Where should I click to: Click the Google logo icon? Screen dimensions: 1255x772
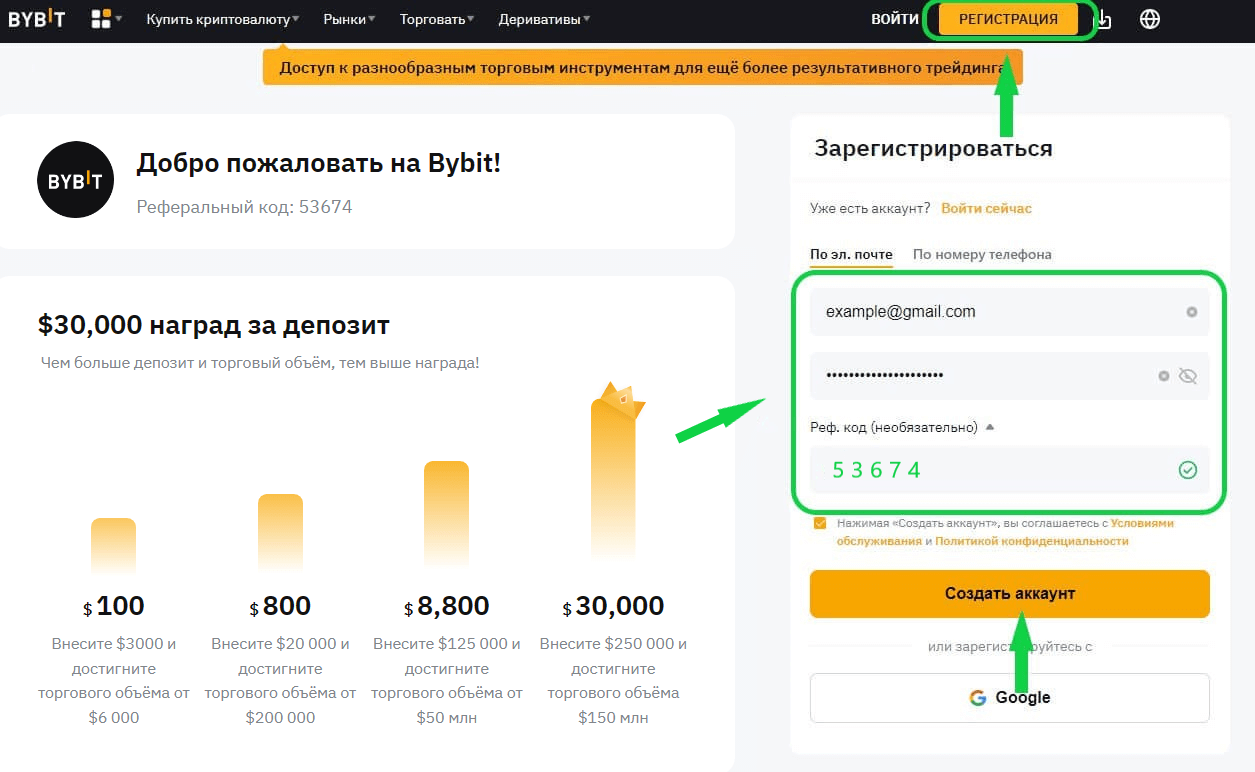click(x=978, y=697)
